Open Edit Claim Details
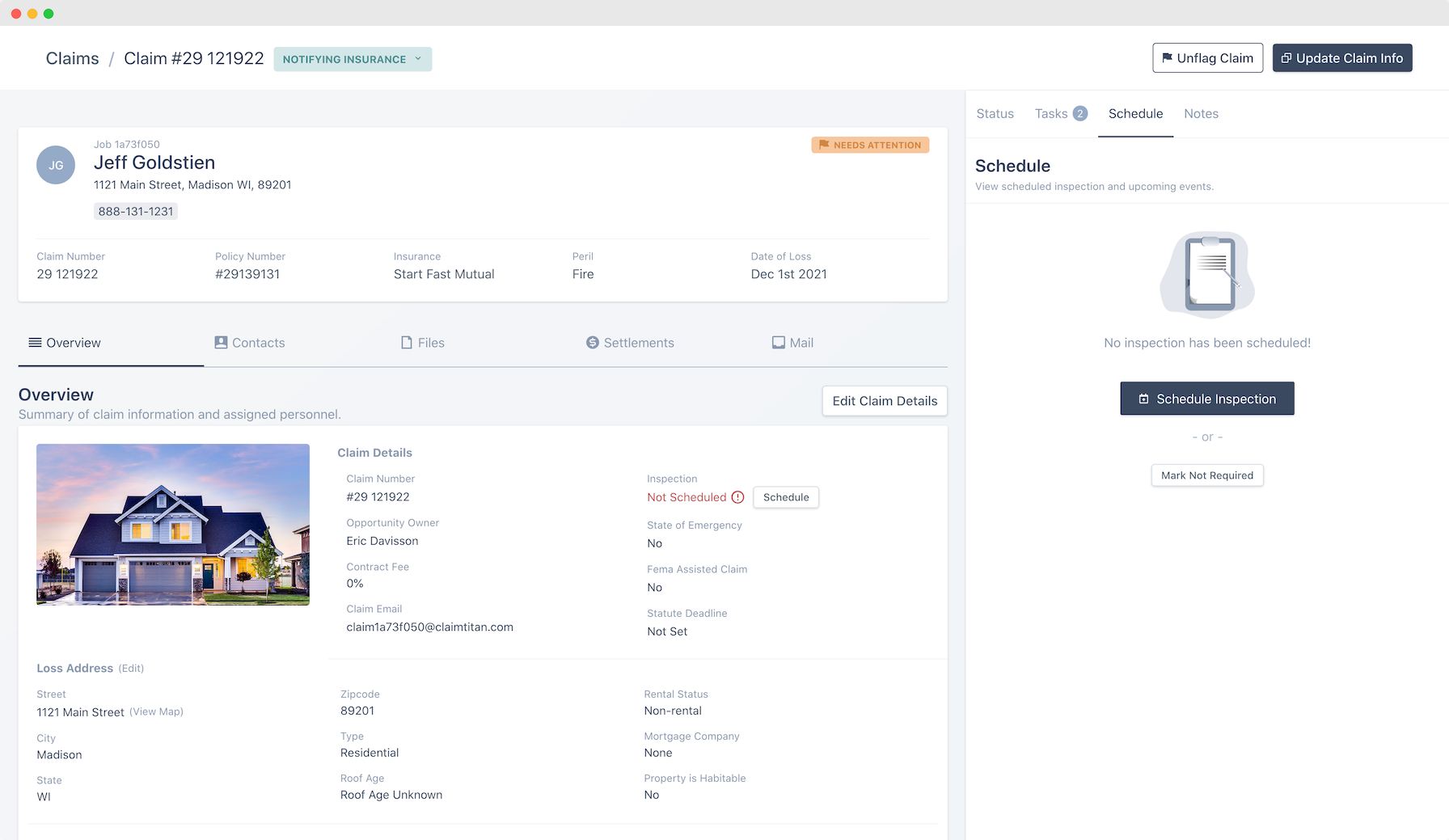1449x840 pixels. tap(884, 400)
